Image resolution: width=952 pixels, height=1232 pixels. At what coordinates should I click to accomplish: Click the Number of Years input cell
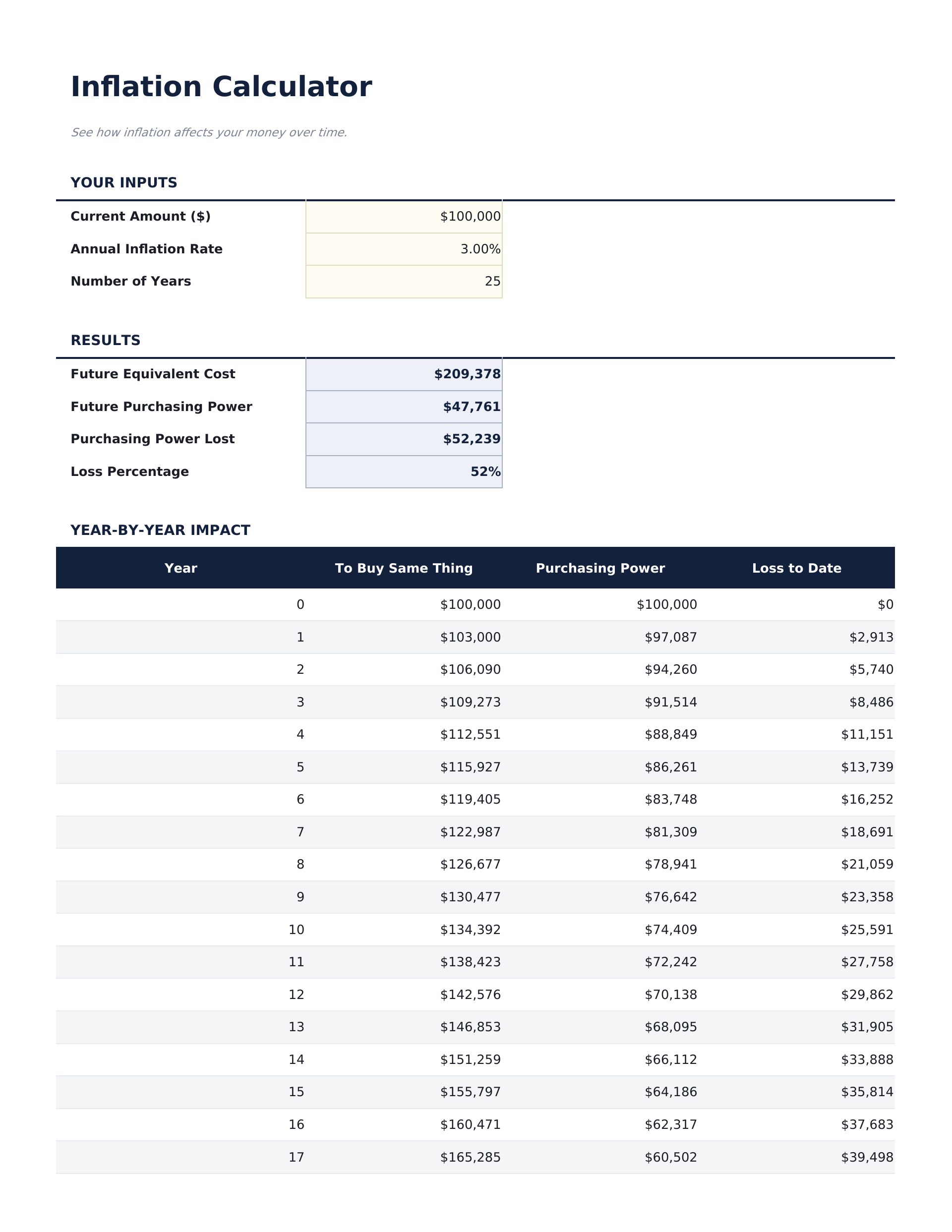tap(404, 282)
